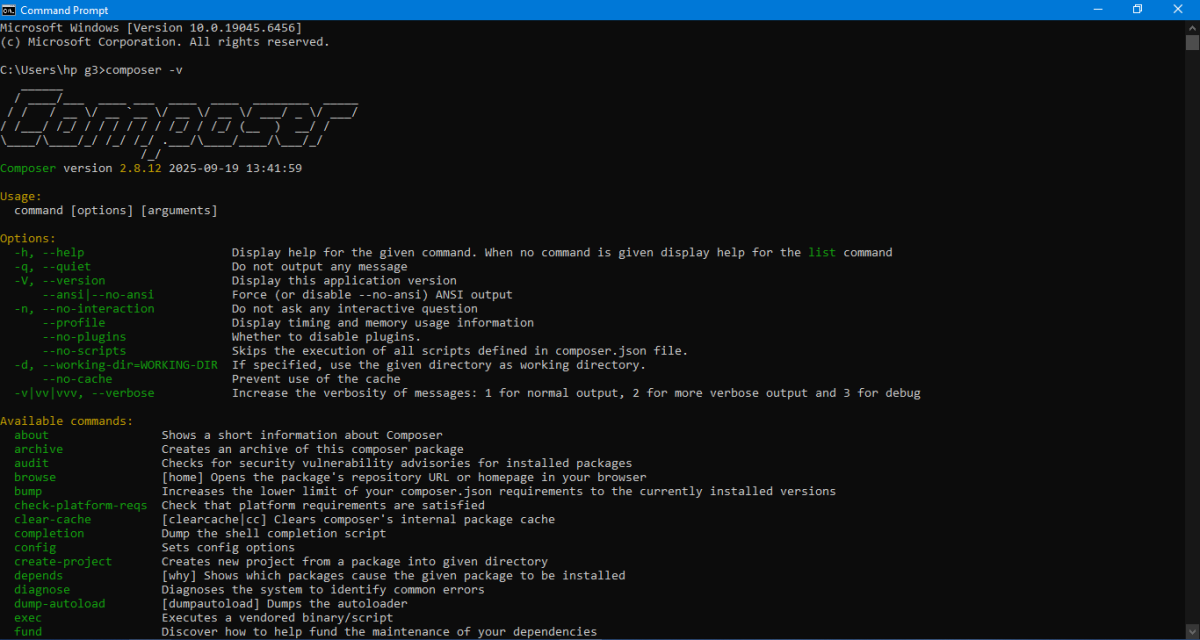Click the vertical scrollbar thumb
This screenshot has height=640, width=1200.
(x=1191, y=42)
